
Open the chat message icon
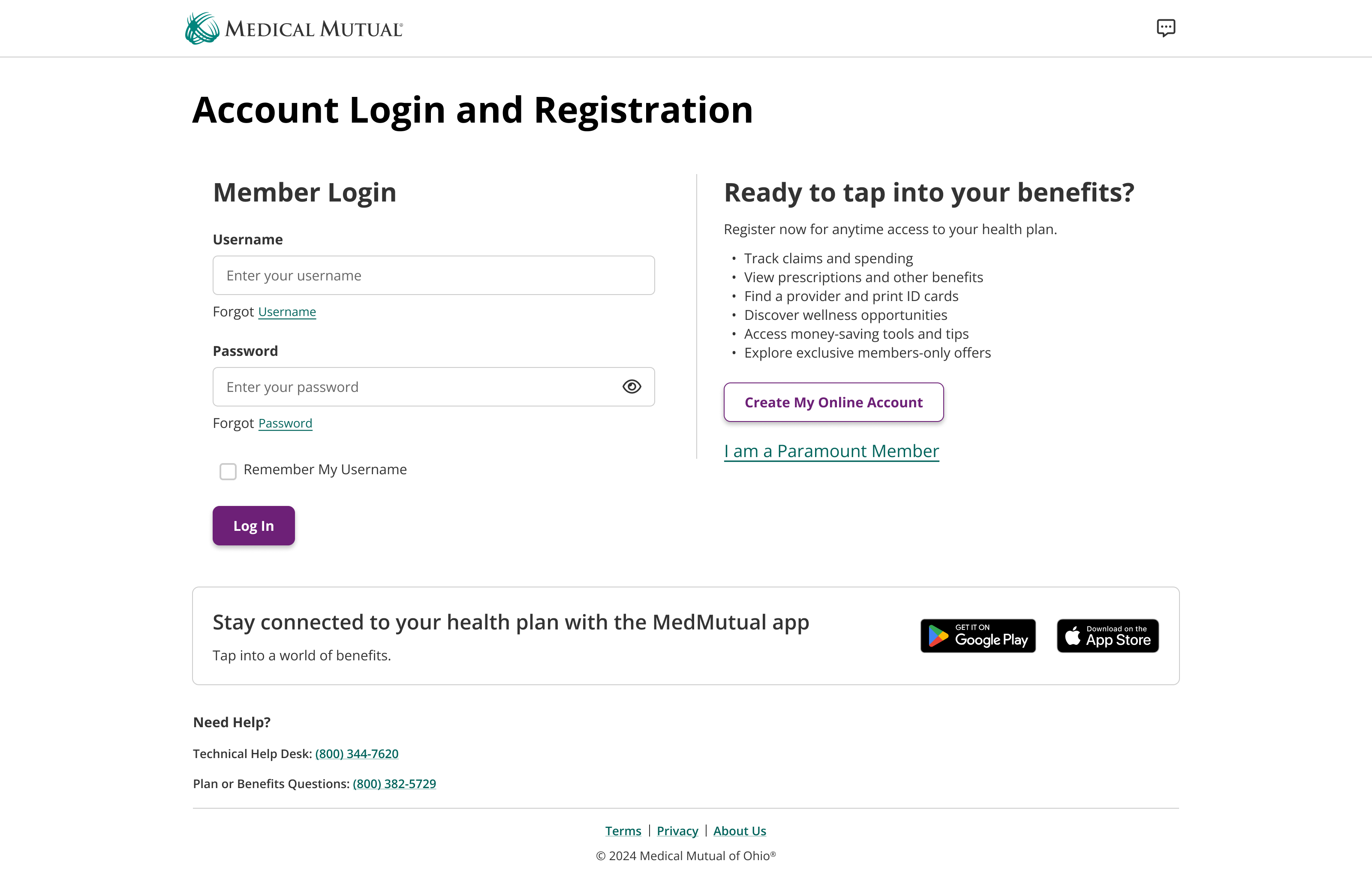point(1165,27)
